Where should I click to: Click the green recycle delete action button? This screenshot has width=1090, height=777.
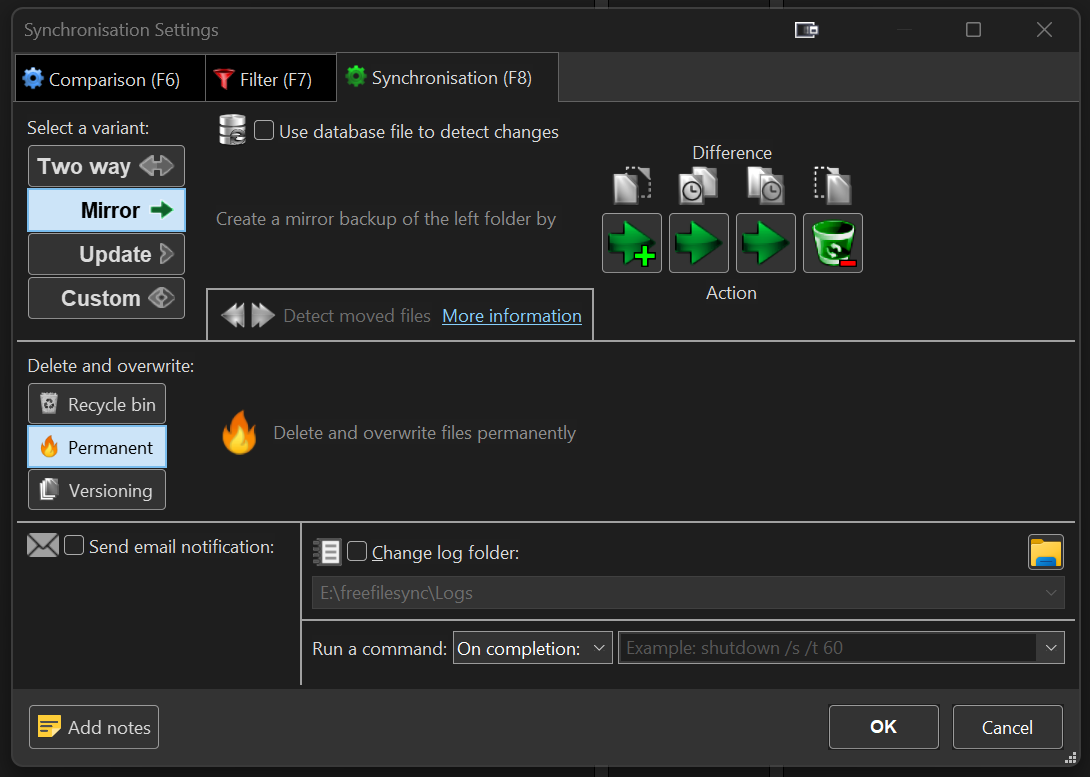click(833, 243)
